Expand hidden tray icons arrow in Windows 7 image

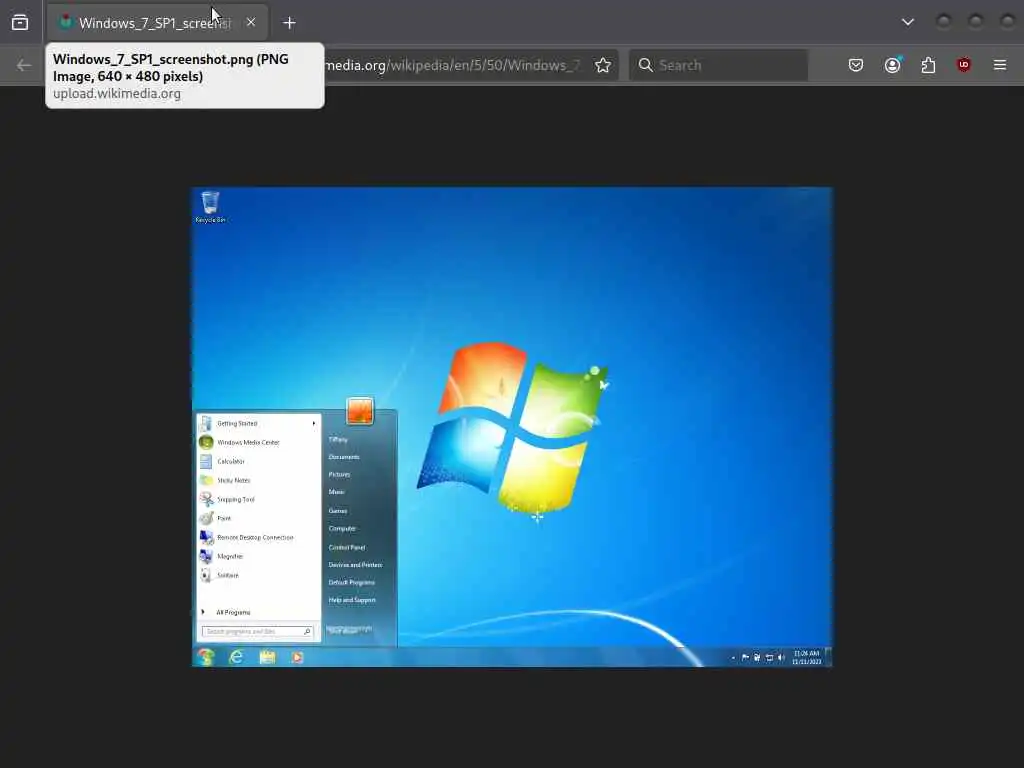733,658
